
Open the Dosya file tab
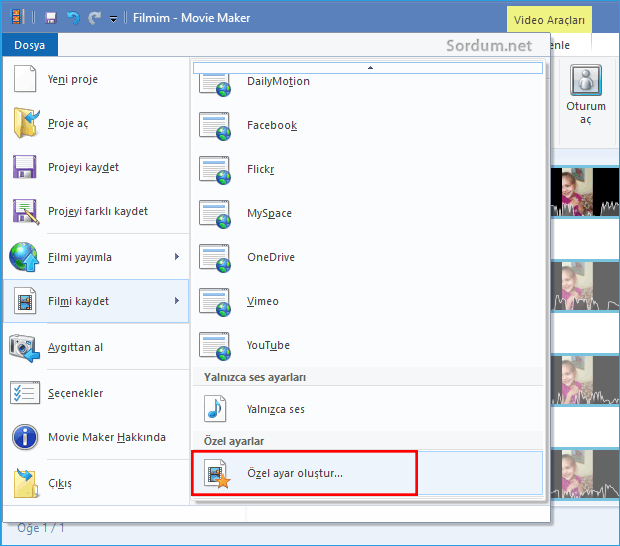tap(29, 45)
